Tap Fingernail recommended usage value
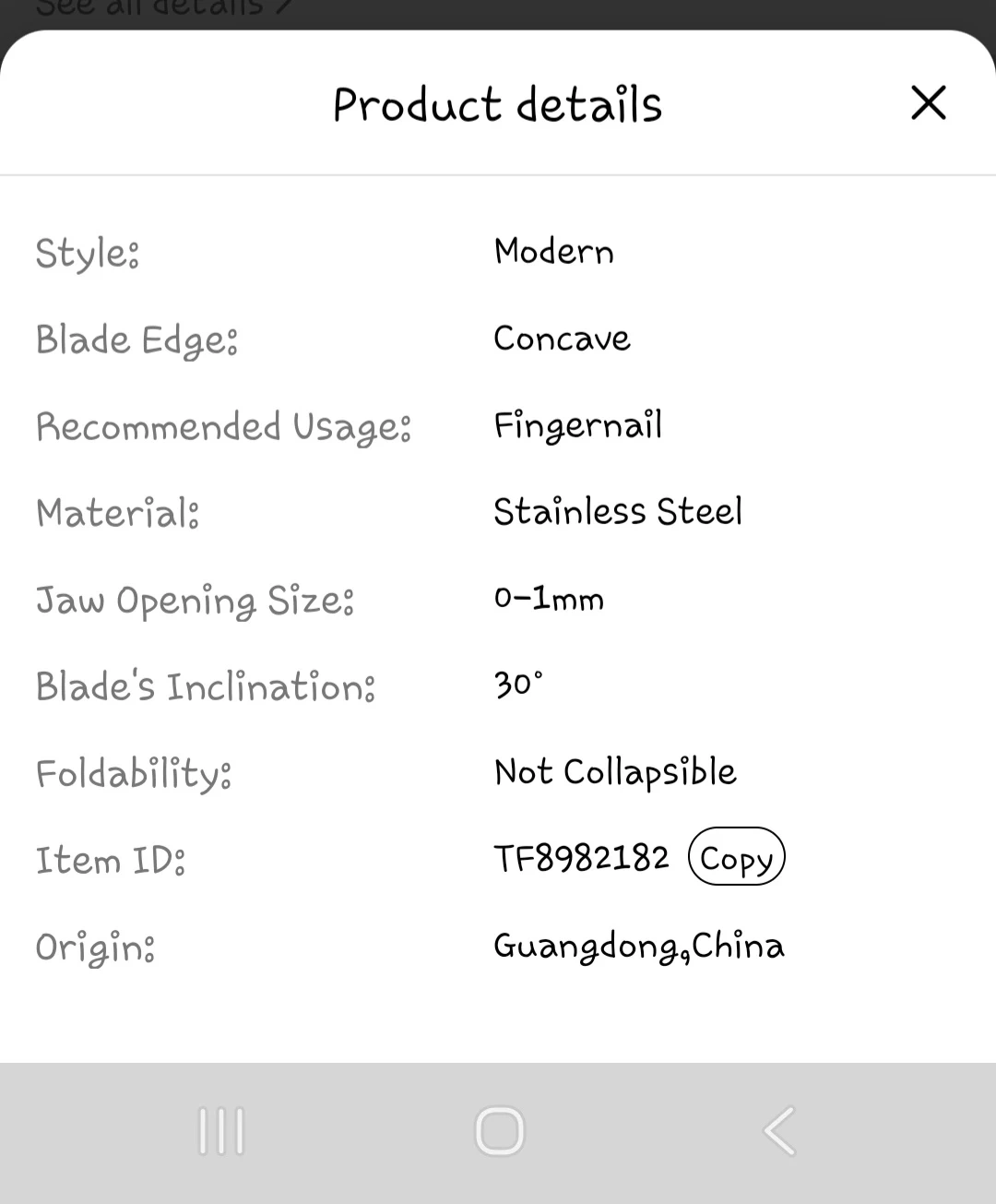Viewport: 996px width, 1204px height. [577, 425]
